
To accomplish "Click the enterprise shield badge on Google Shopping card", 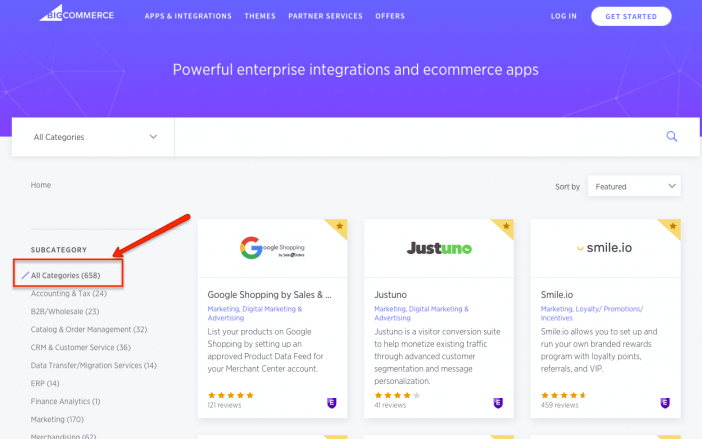I will [331, 403].
